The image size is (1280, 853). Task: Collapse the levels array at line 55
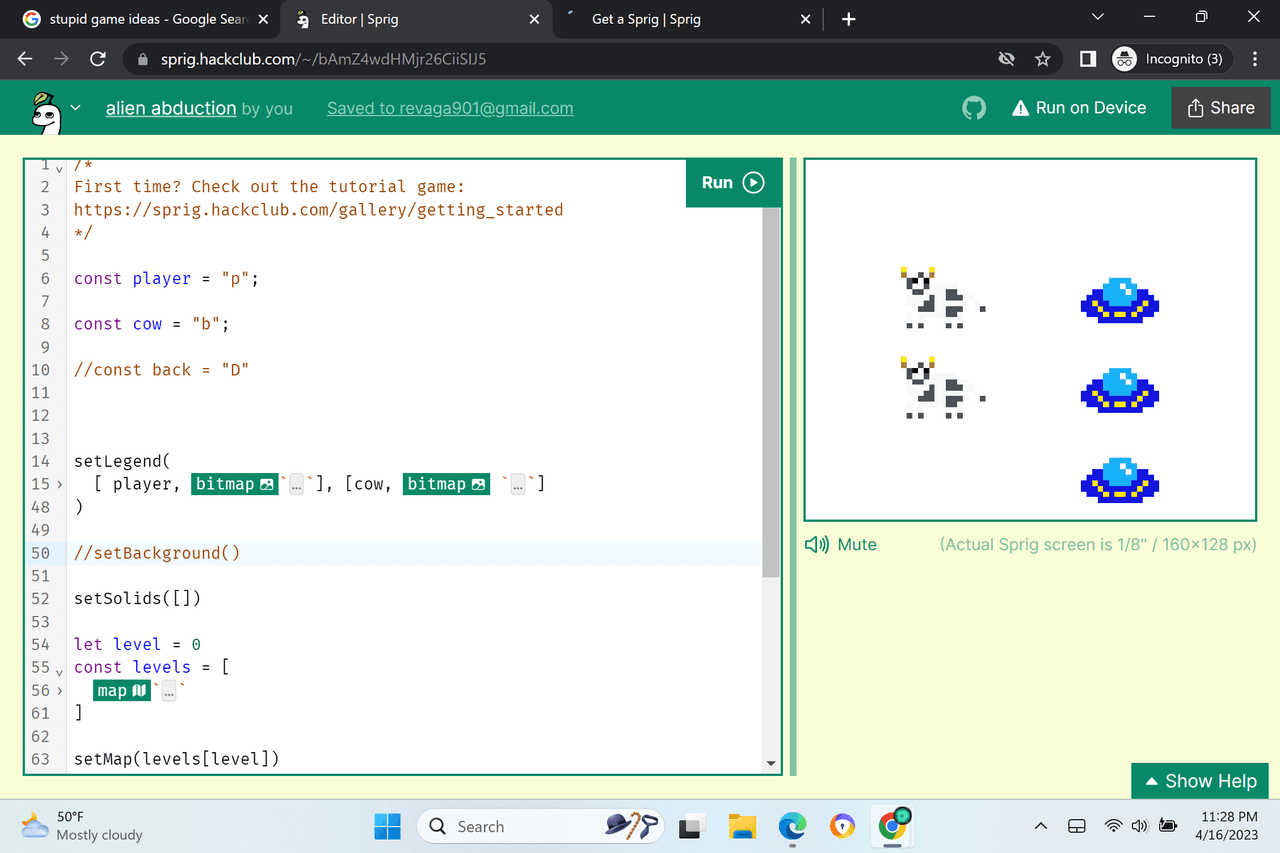click(60, 669)
